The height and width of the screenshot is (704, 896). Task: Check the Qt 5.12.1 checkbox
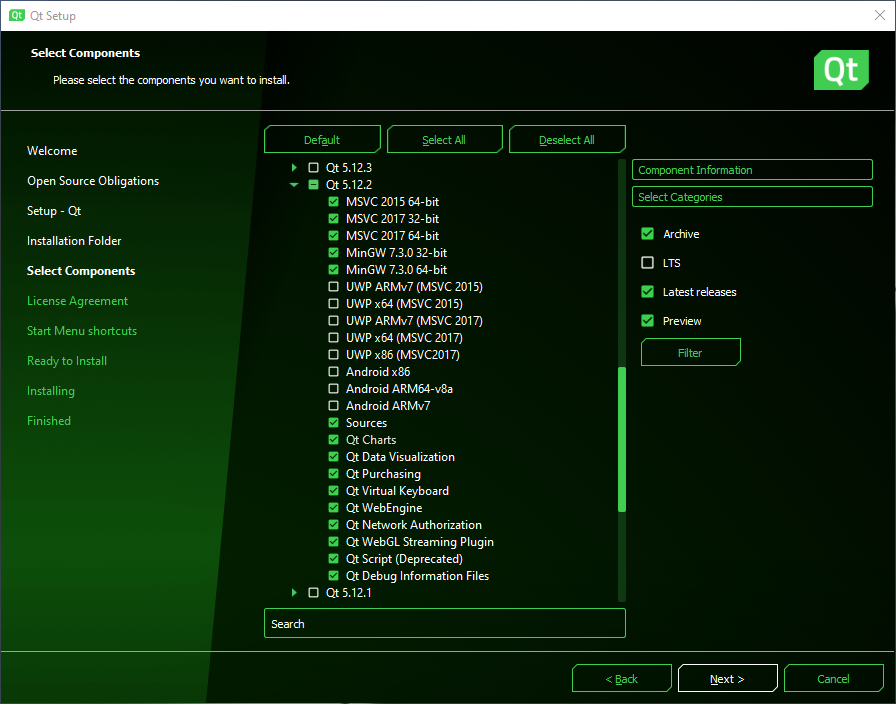(x=313, y=593)
